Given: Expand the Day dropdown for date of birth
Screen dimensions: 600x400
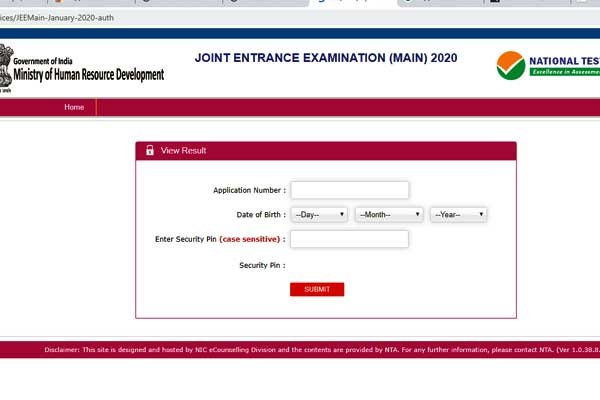Looking at the screenshot, I should [319, 214].
